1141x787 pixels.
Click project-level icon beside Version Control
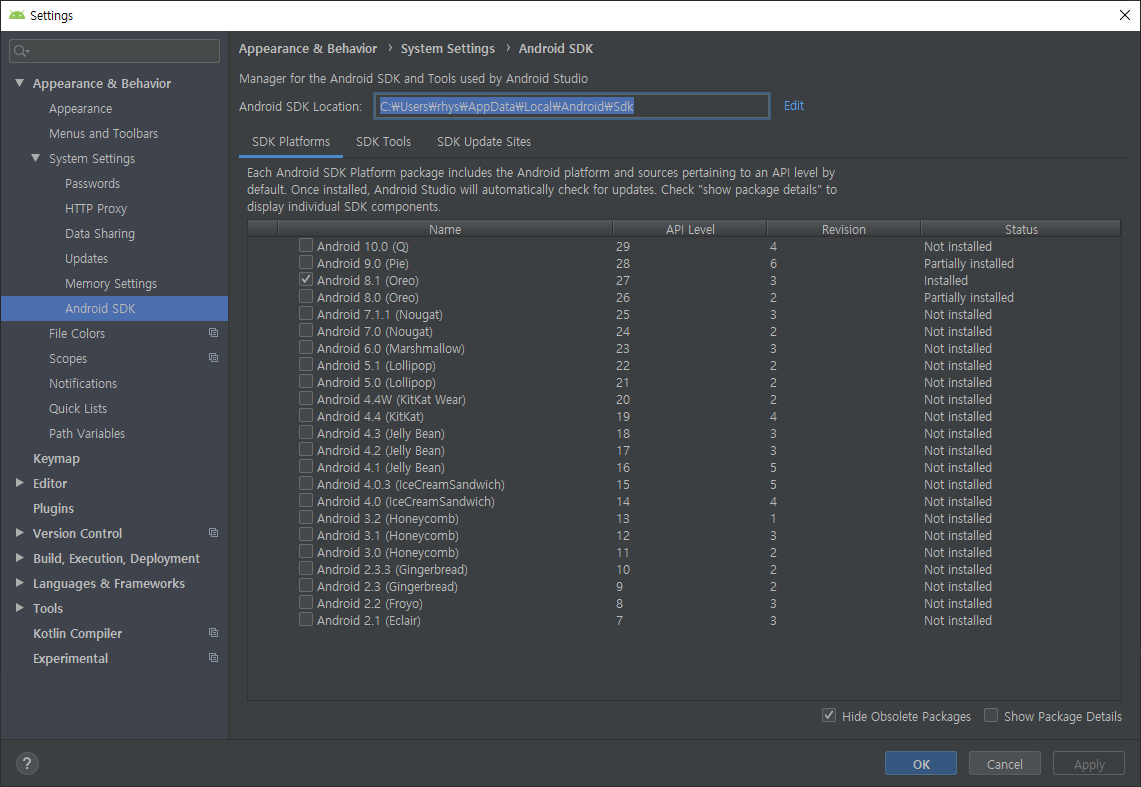[x=213, y=533]
